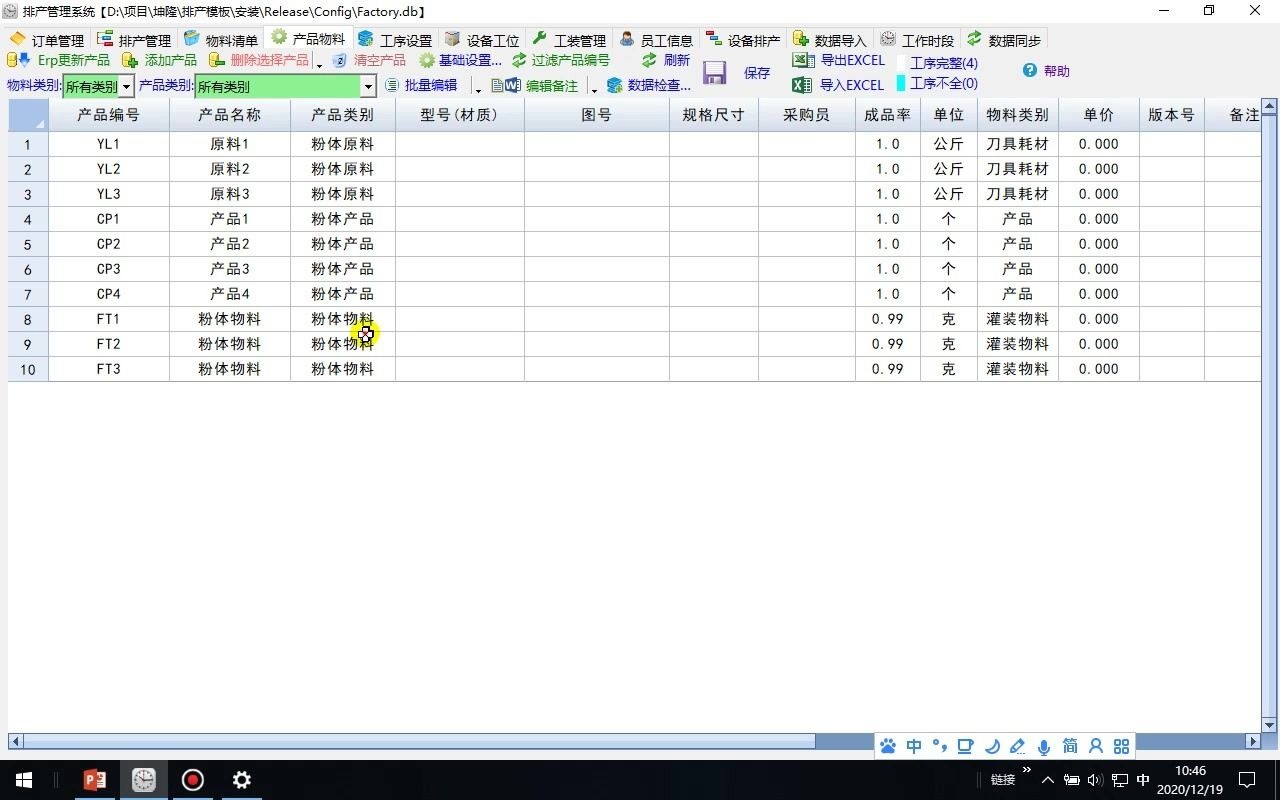Open 帮助 help button

[x=1046, y=71]
